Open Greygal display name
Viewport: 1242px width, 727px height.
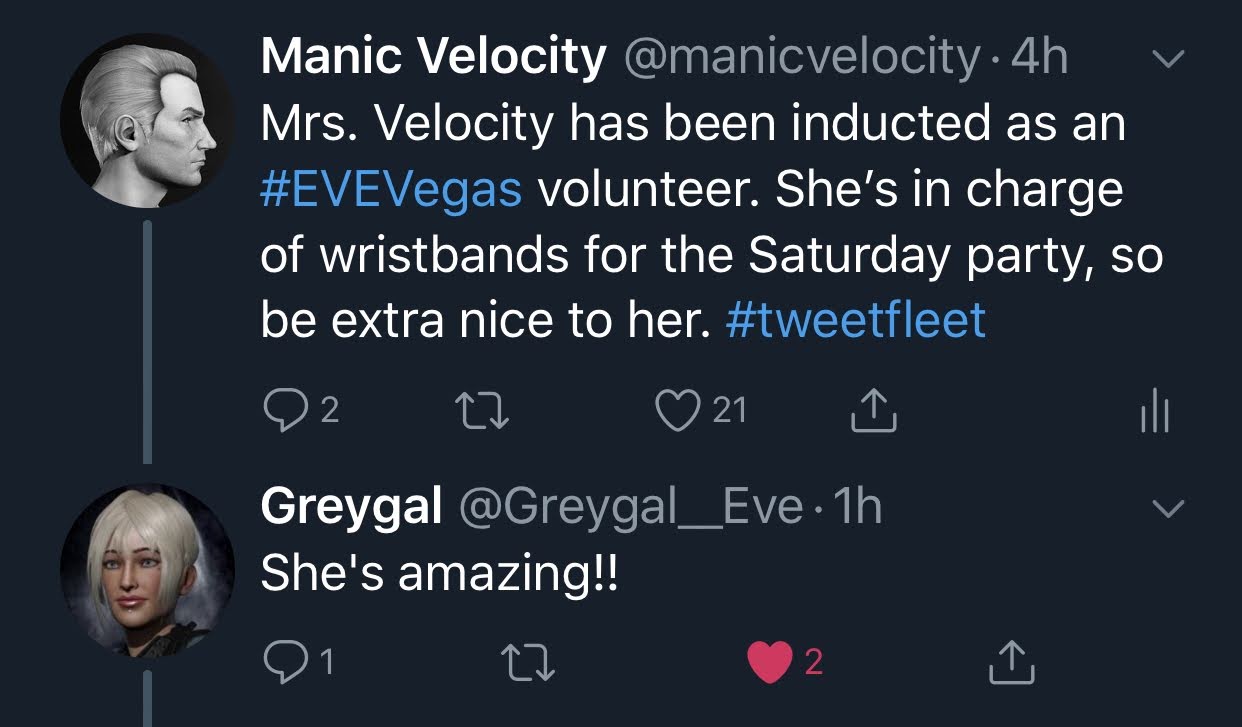[x=351, y=509]
